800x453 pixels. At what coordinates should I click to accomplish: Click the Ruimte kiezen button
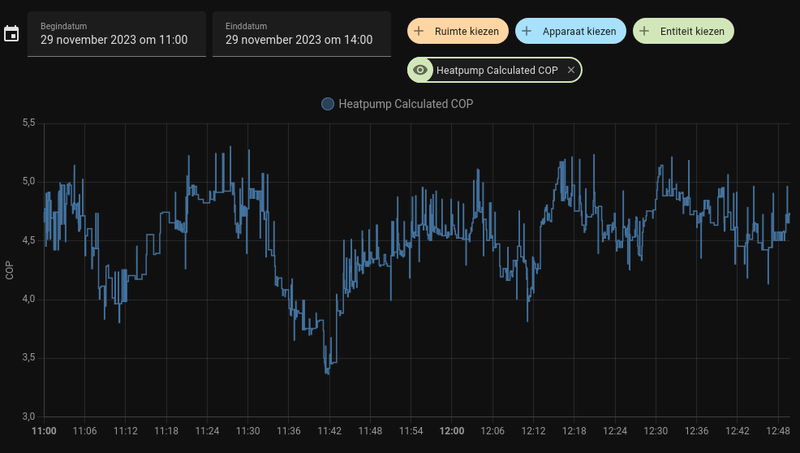tap(458, 31)
